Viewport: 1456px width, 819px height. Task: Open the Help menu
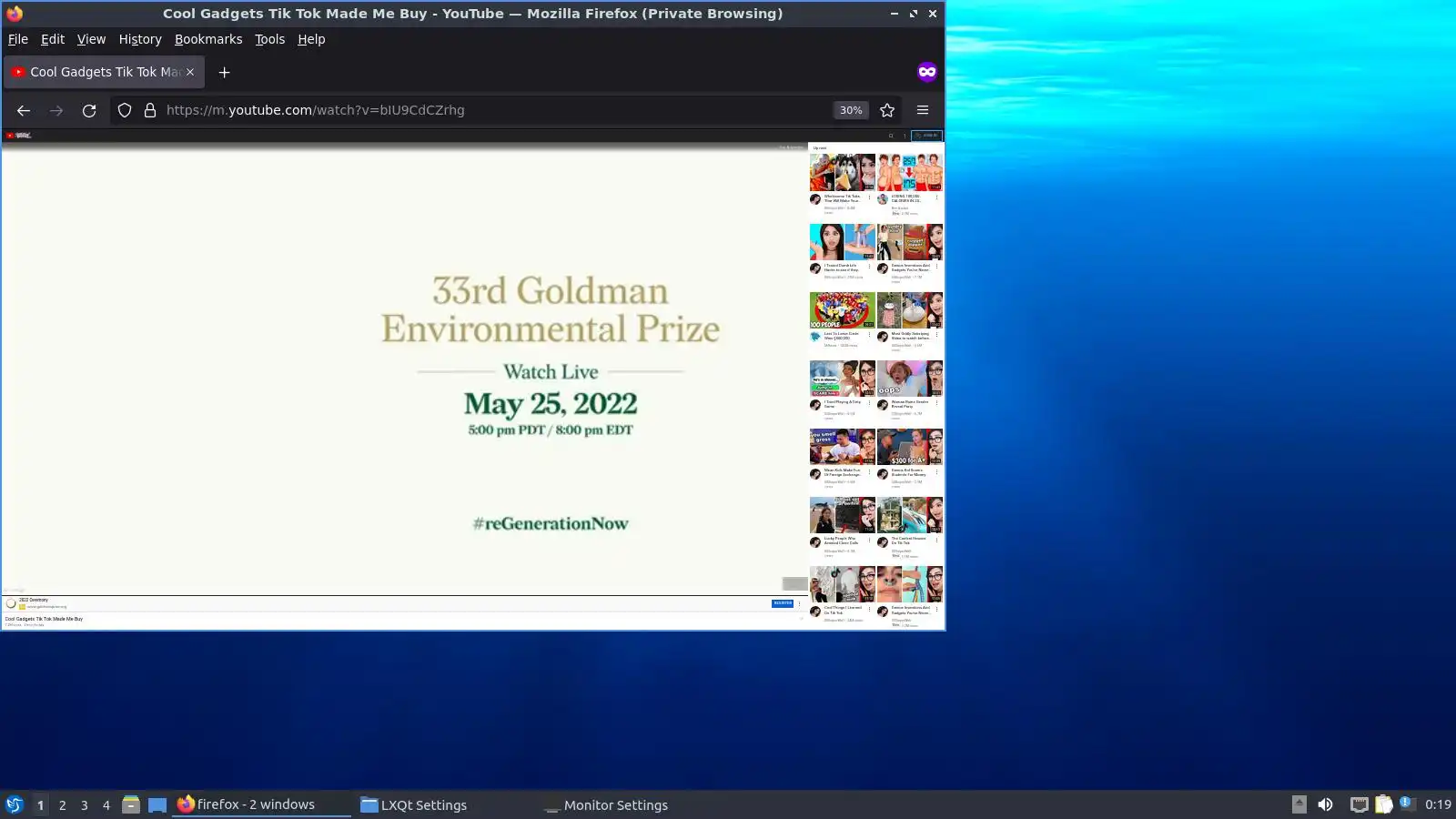311,39
